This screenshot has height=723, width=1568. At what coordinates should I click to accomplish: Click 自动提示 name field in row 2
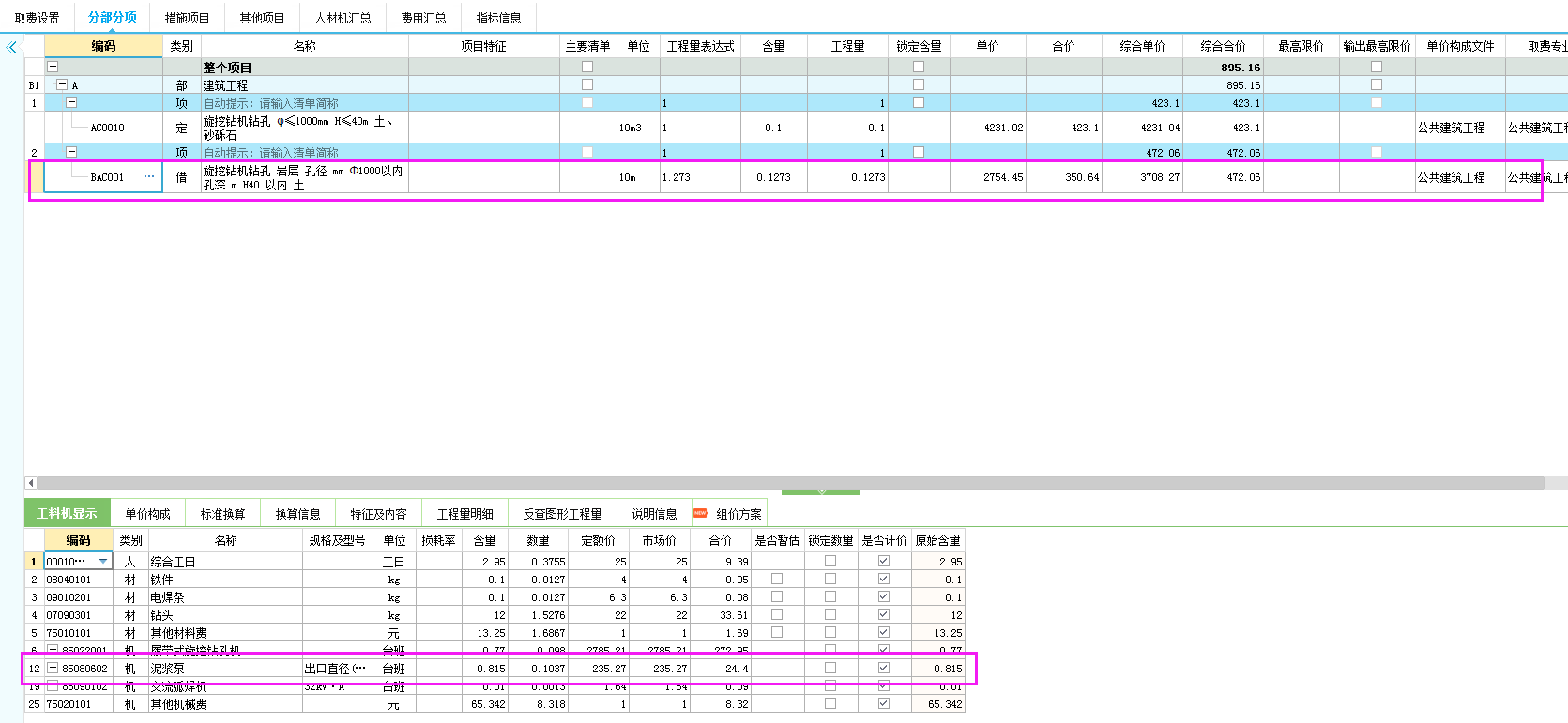(305, 152)
